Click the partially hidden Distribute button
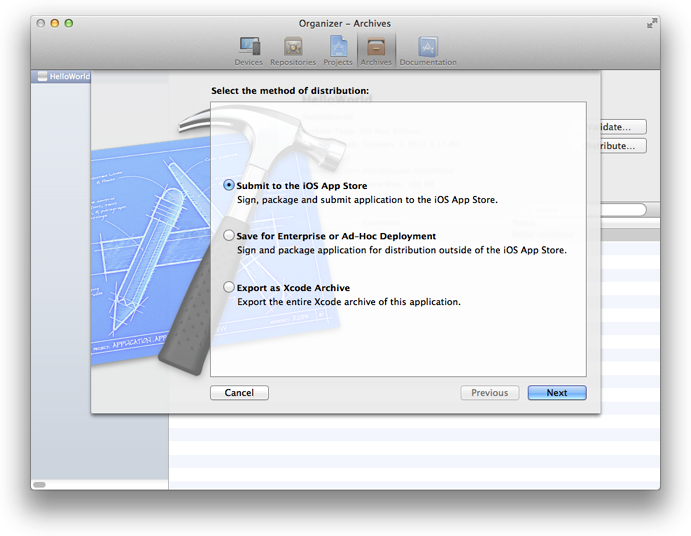The height and width of the screenshot is (536, 691). pyautogui.click(x=623, y=146)
